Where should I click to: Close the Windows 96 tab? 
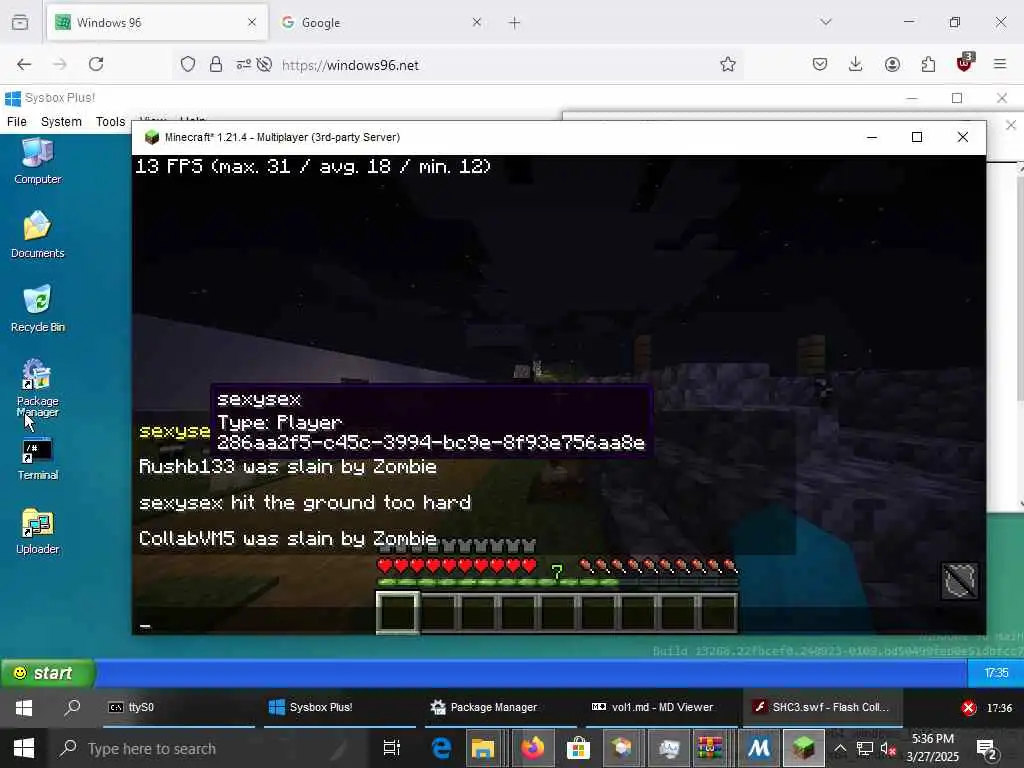coord(252,22)
